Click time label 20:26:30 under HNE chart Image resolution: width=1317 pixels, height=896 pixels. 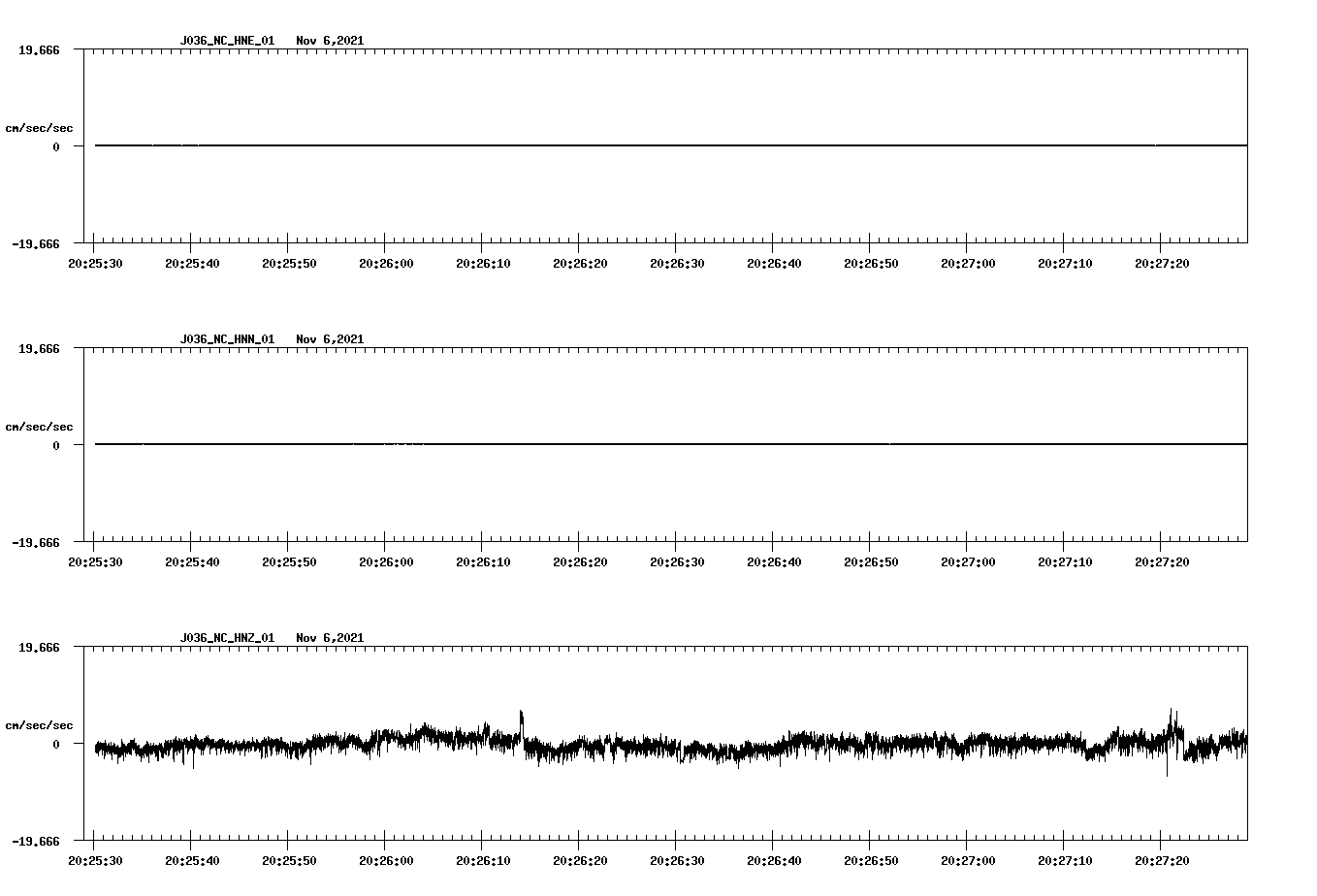[677, 263]
